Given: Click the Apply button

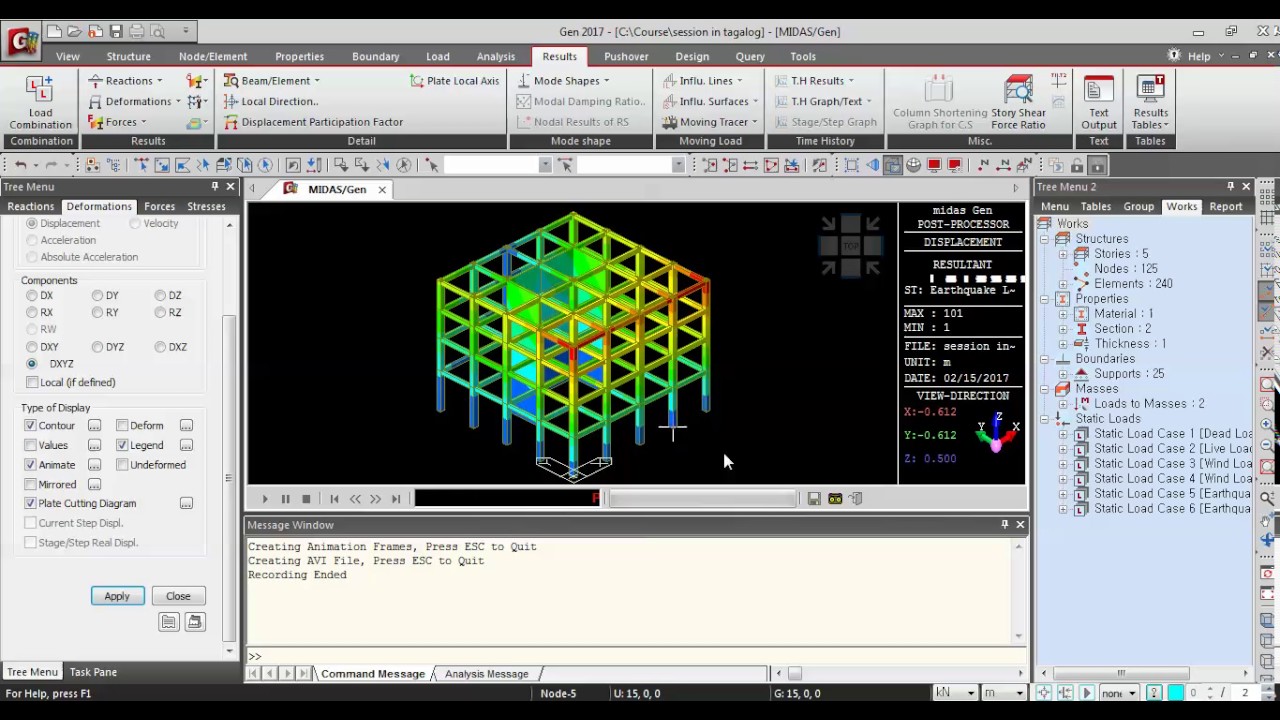Looking at the screenshot, I should coord(117,596).
